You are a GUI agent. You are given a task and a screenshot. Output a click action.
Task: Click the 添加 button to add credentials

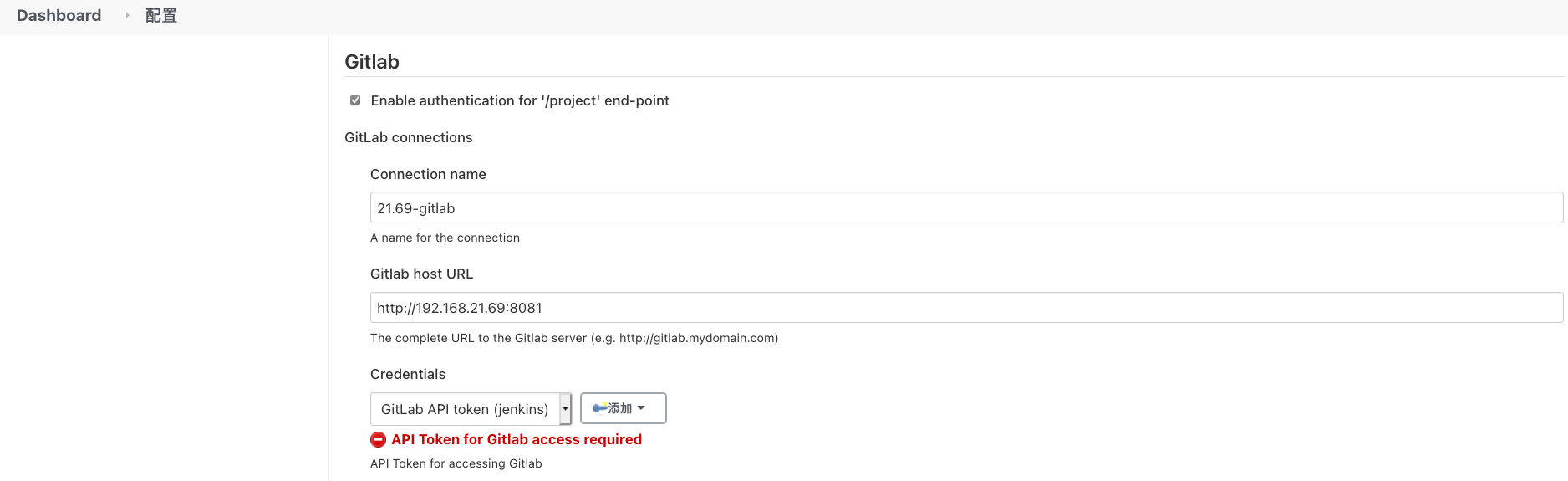[x=624, y=408]
